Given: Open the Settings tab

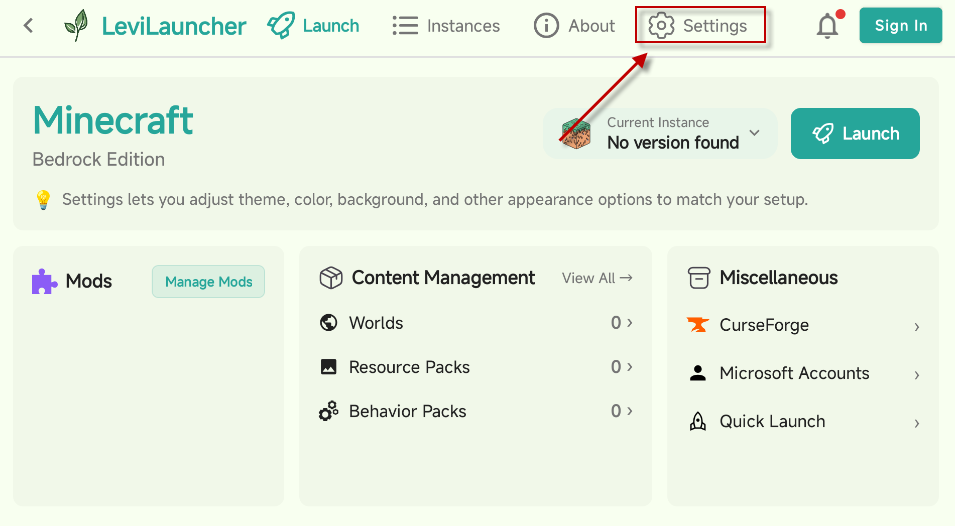Looking at the screenshot, I should tap(698, 26).
